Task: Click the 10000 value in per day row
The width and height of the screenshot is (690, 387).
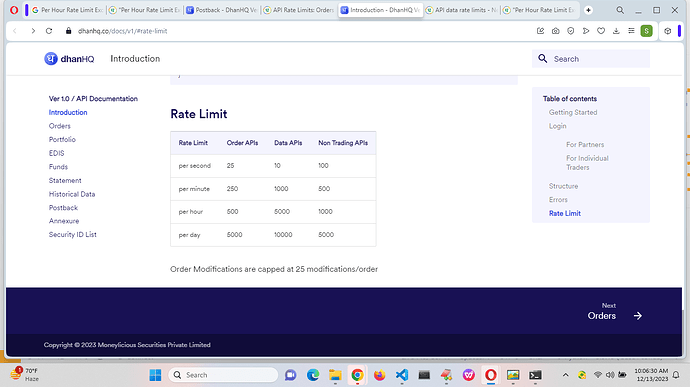Action: [x=283, y=235]
